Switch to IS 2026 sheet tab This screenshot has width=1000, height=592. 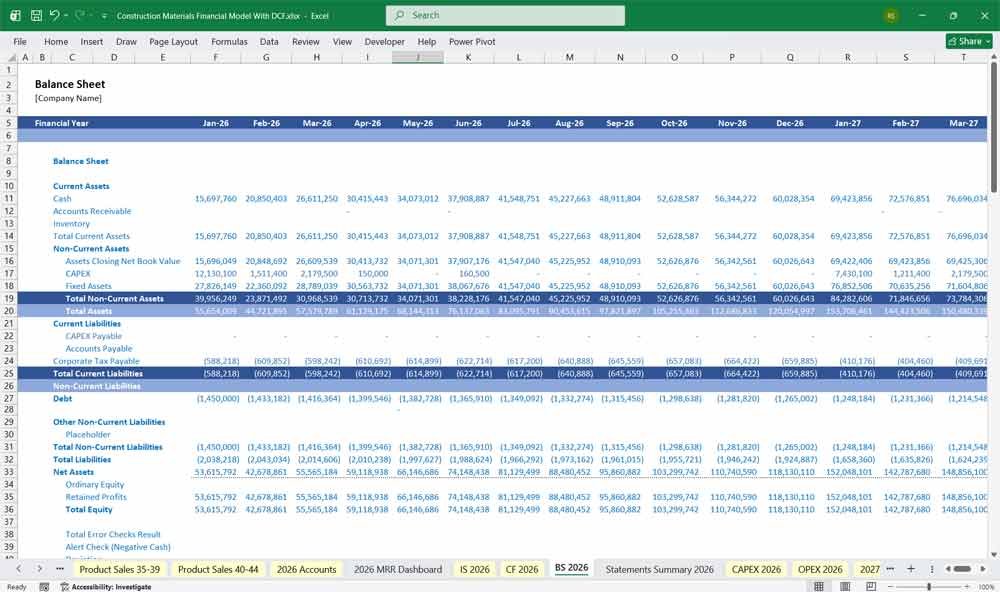474,569
